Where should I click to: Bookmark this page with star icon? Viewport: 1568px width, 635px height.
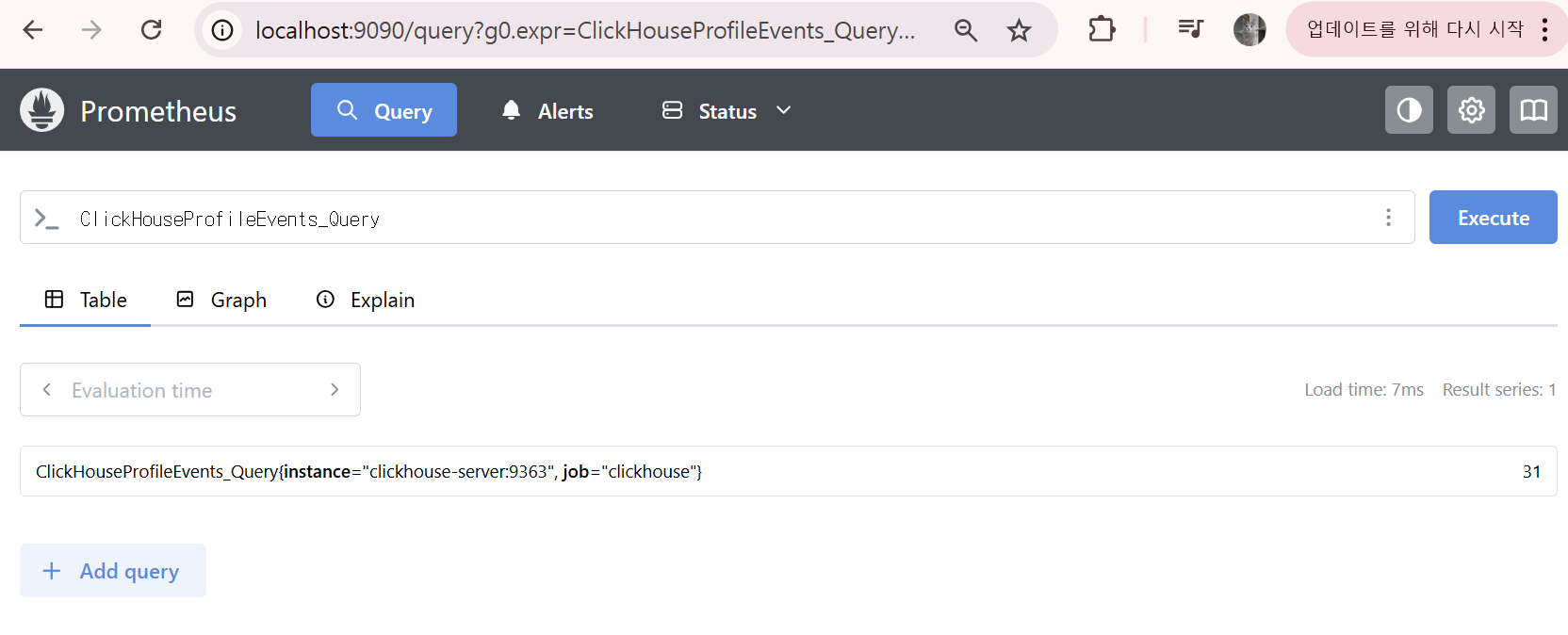click(1019, 30)
